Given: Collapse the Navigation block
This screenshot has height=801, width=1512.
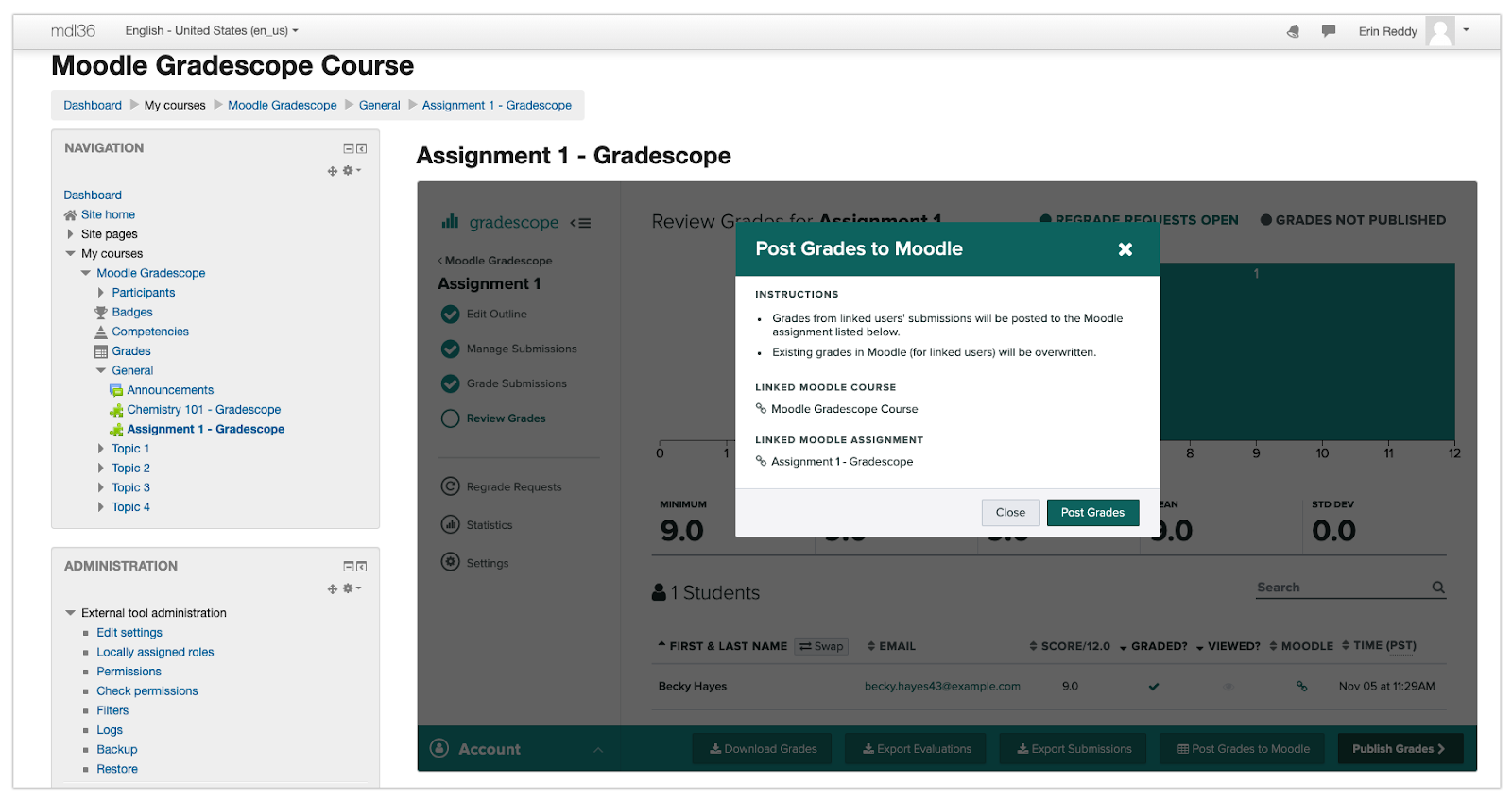Looking at the screenshot, I should tap(348, 148).
